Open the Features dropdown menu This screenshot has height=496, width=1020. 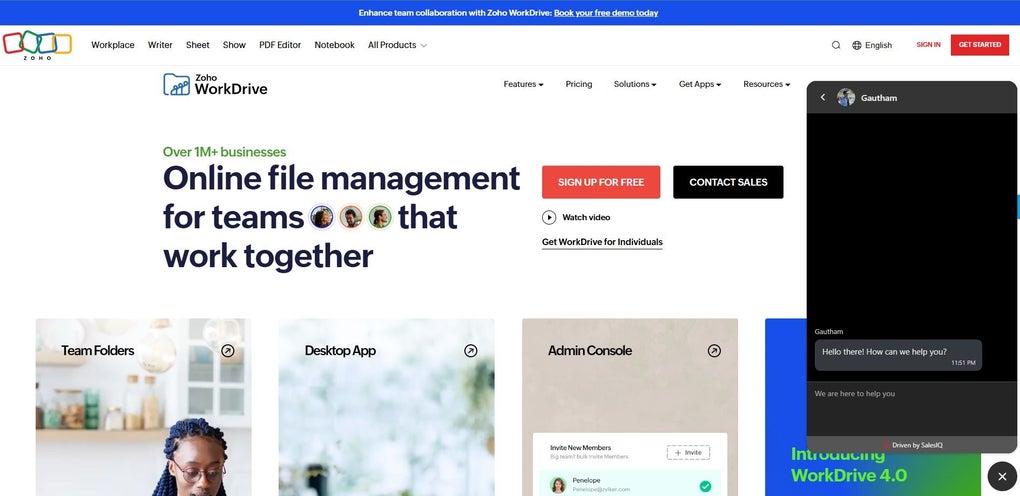click(x=524, y=84)
